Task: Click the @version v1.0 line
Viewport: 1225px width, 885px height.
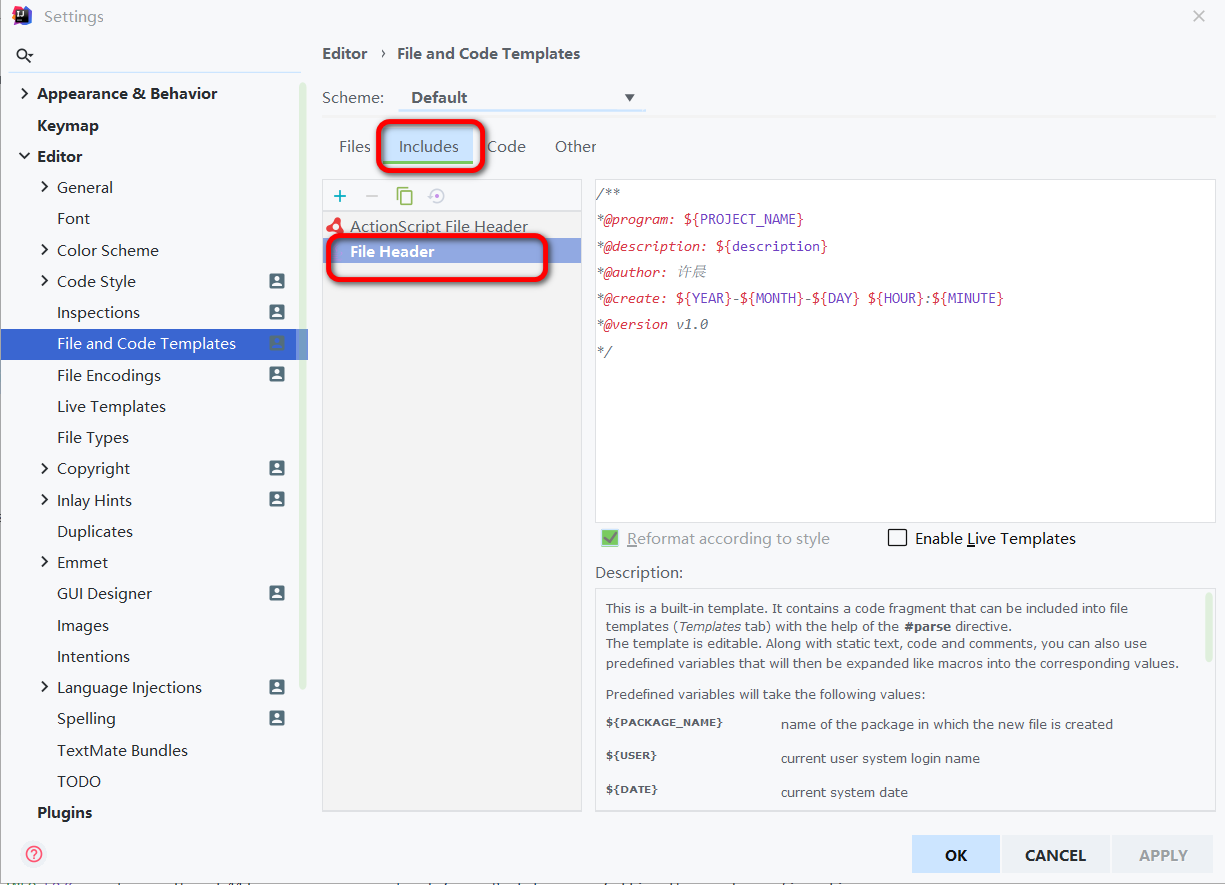Action: [652, 324]
